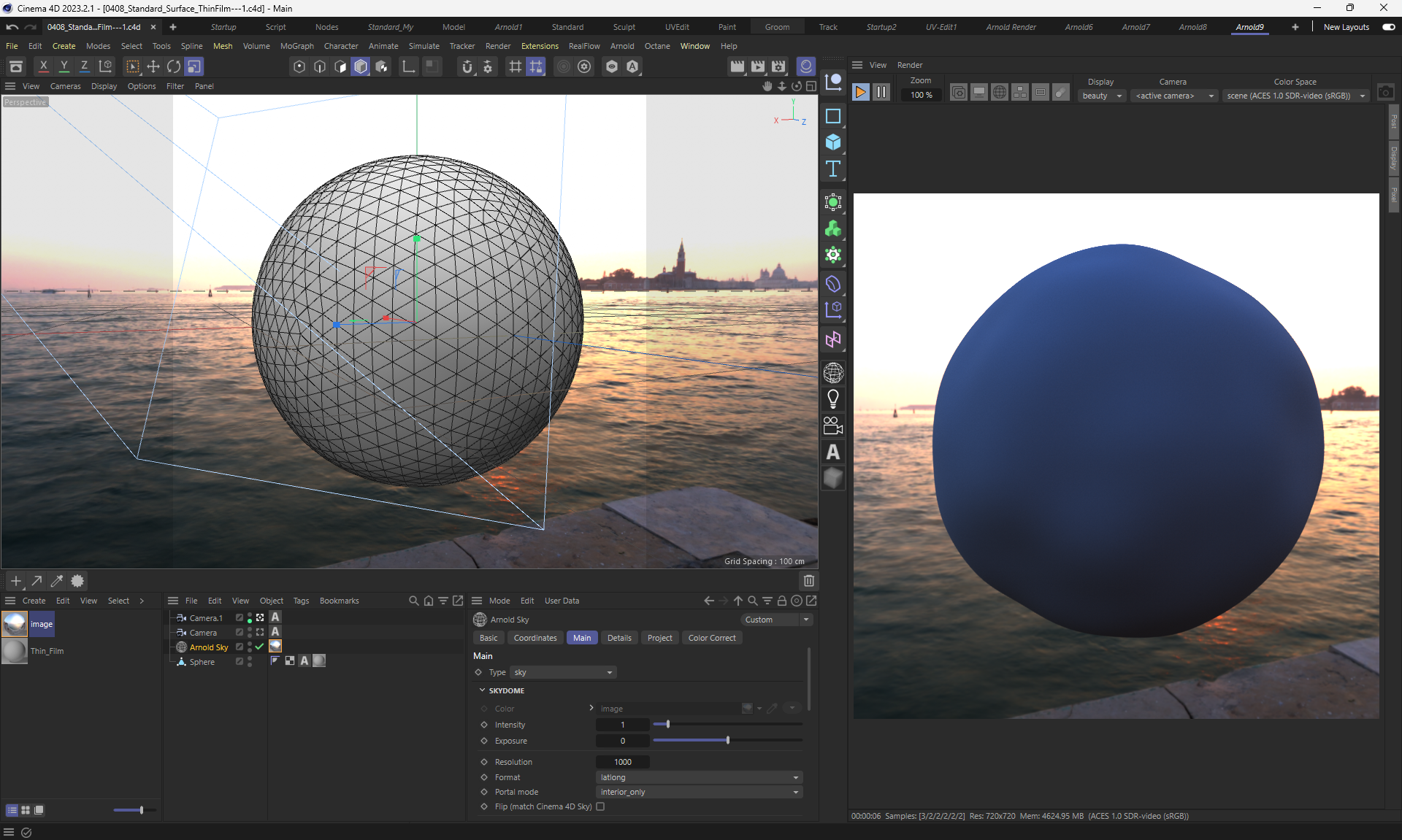Toggle Arnold Sky enabled checkmark

(x=259, y=647)
